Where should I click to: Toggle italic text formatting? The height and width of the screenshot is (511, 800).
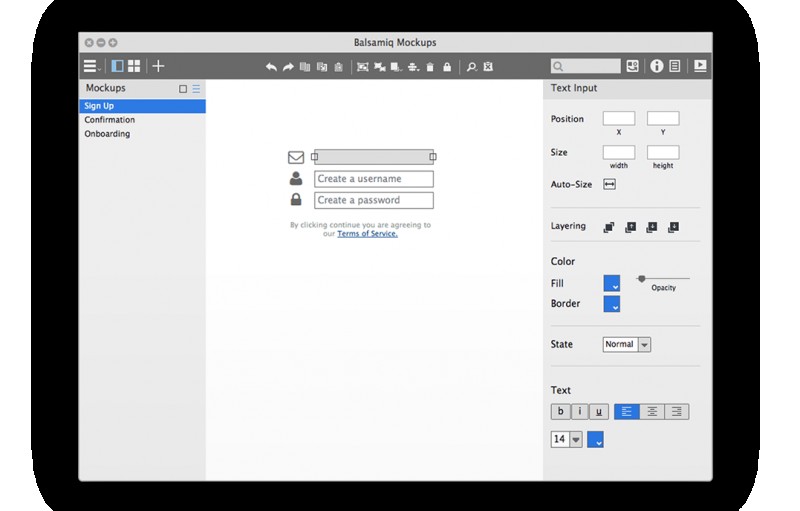(x=580, y=412)
